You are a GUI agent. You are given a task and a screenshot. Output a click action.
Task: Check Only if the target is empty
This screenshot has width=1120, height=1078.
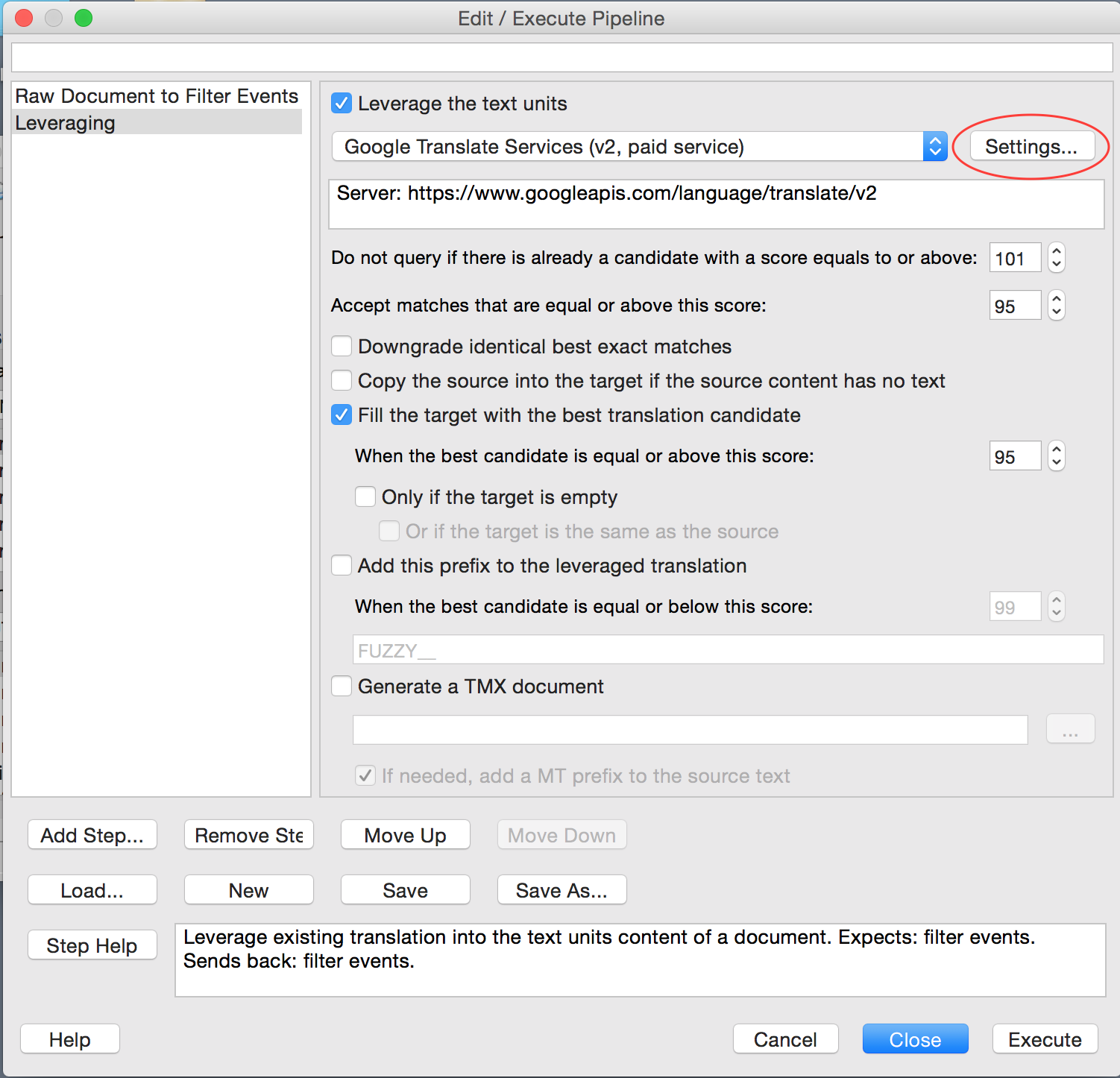tap(365, 497)
